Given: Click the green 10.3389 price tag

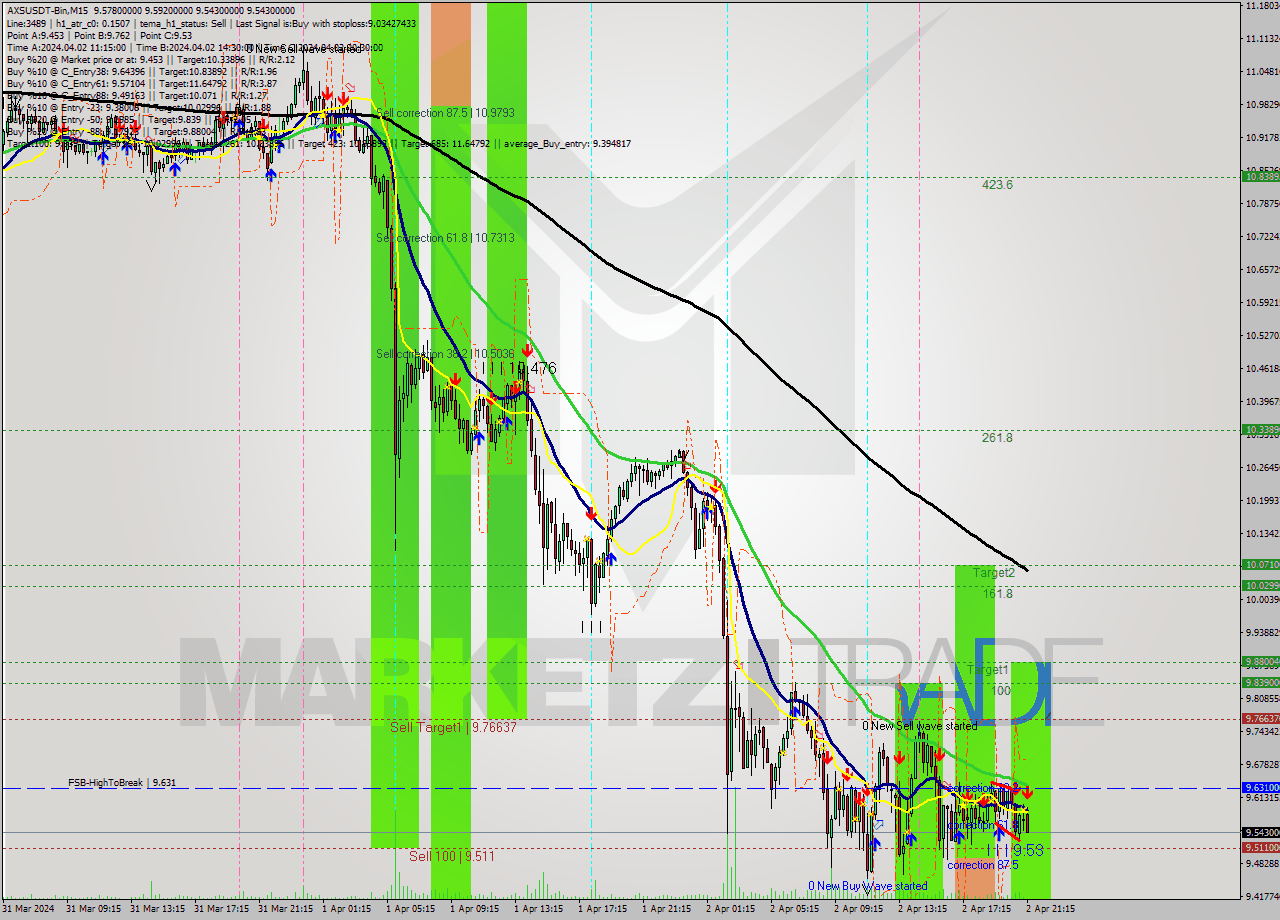Looking at the screenshot, I should (1260, 430).
